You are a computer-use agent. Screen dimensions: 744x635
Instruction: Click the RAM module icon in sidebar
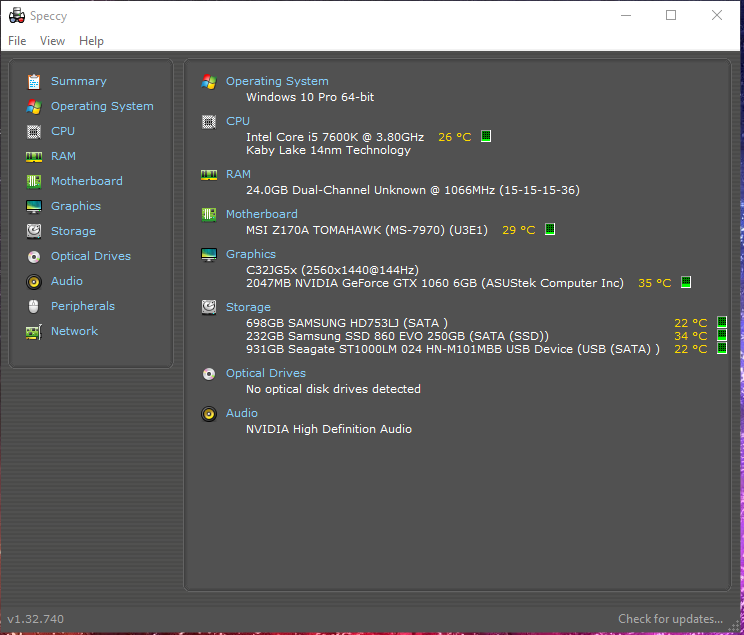[34, 156]
